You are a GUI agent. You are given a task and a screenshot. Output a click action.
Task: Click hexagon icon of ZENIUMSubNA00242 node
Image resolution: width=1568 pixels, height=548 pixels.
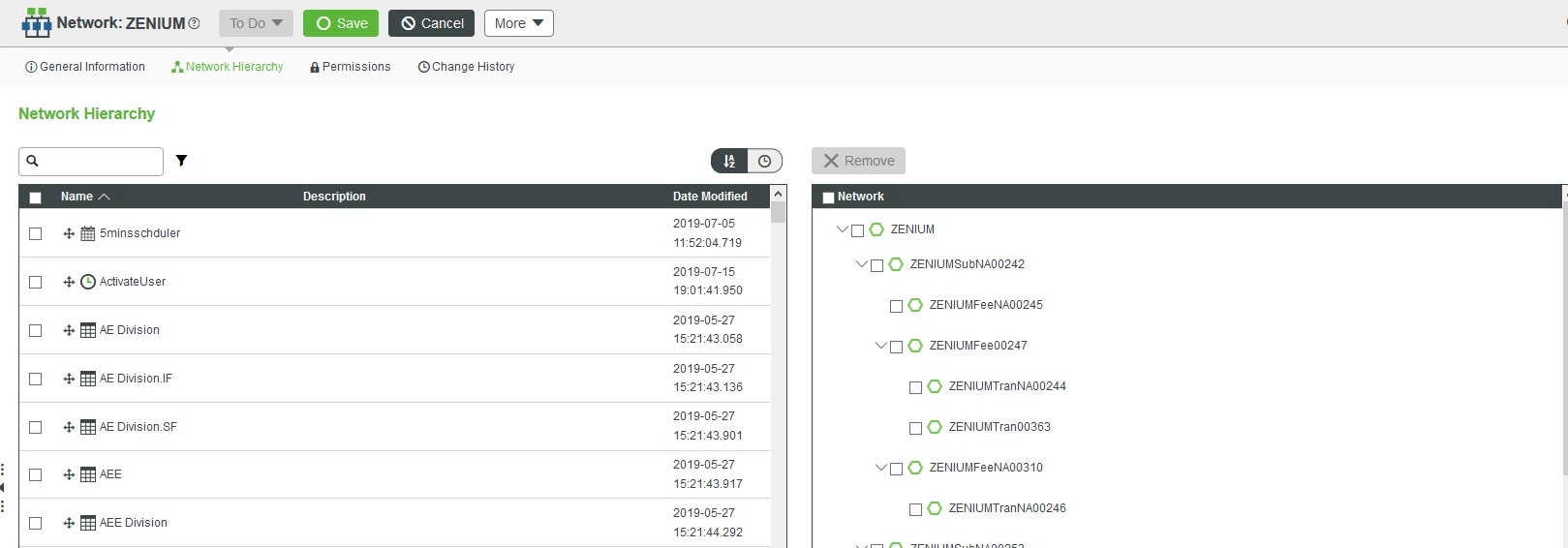[896, 264]
